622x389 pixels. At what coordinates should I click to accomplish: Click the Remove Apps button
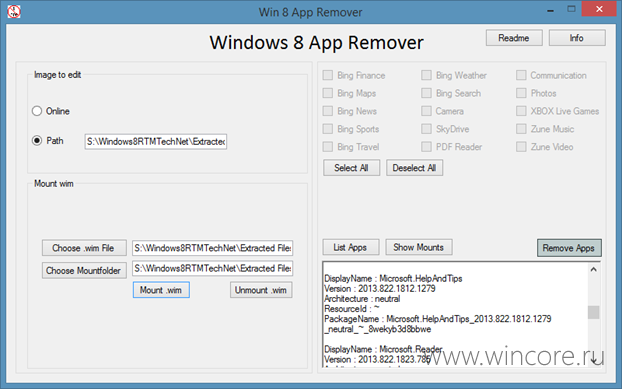[569, 248]
